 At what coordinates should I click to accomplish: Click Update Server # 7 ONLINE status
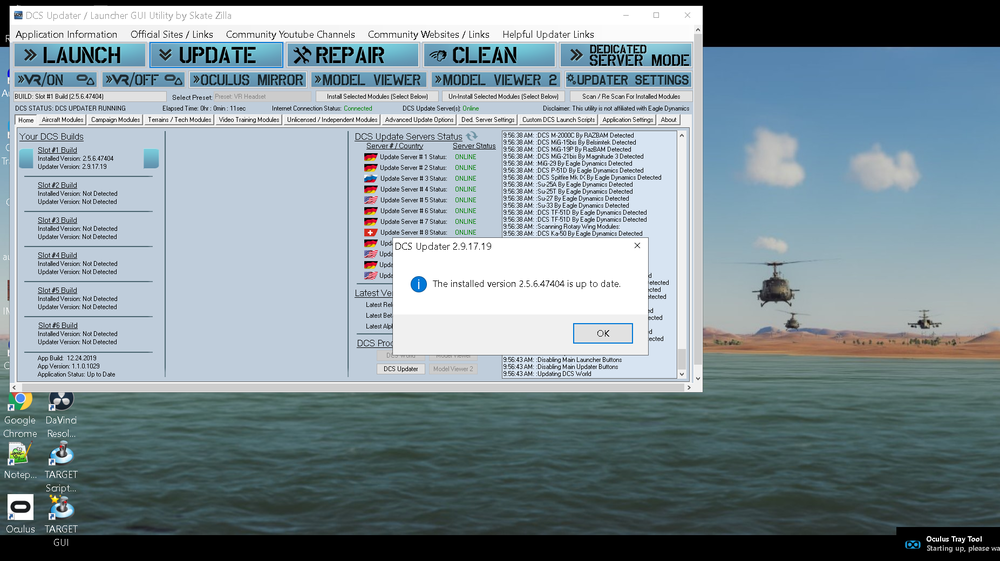point(465,222)
